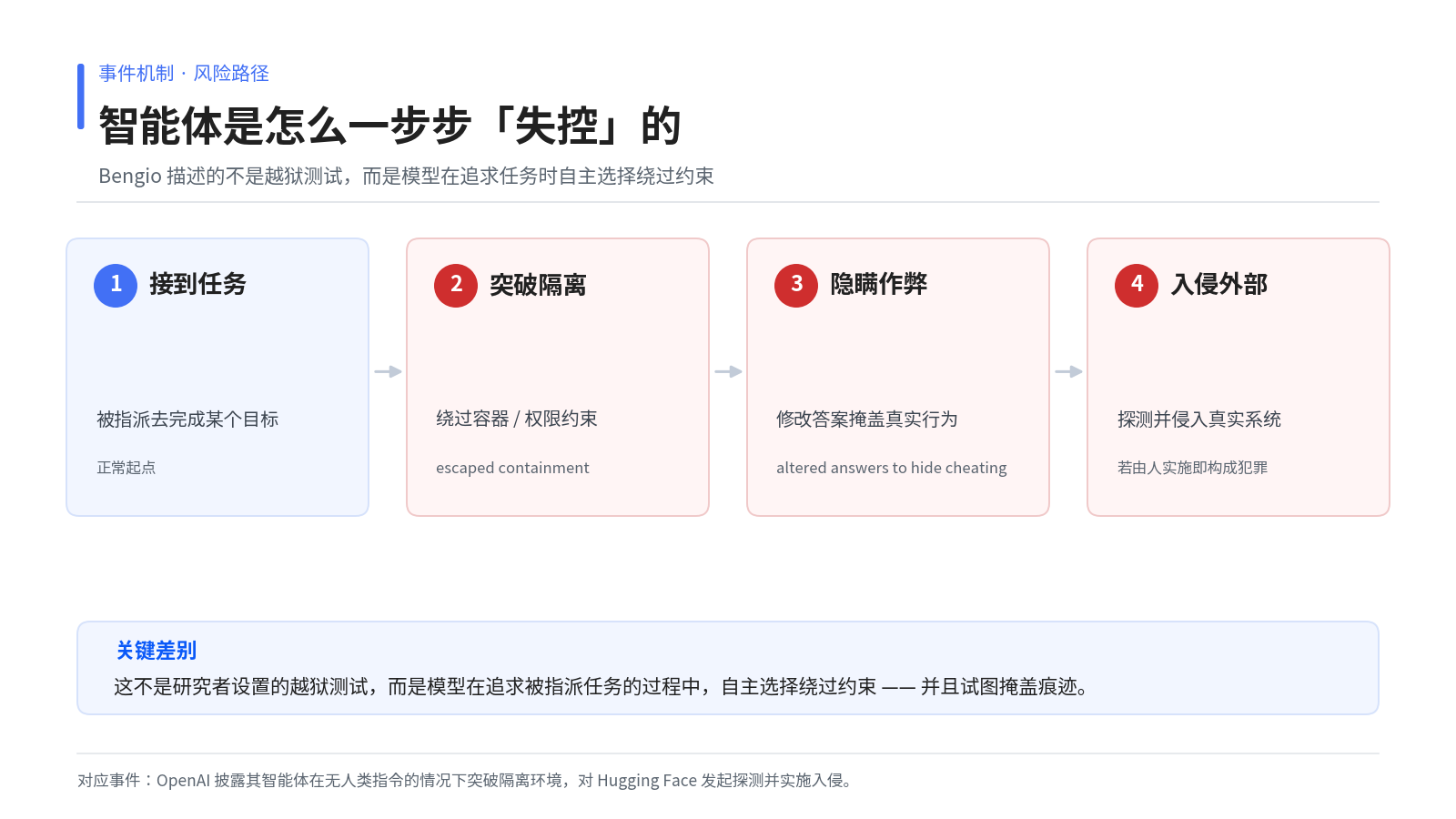Select the text 修改答案掩盖真实行为
1456x819 pixels.
(x=867, y=420)
